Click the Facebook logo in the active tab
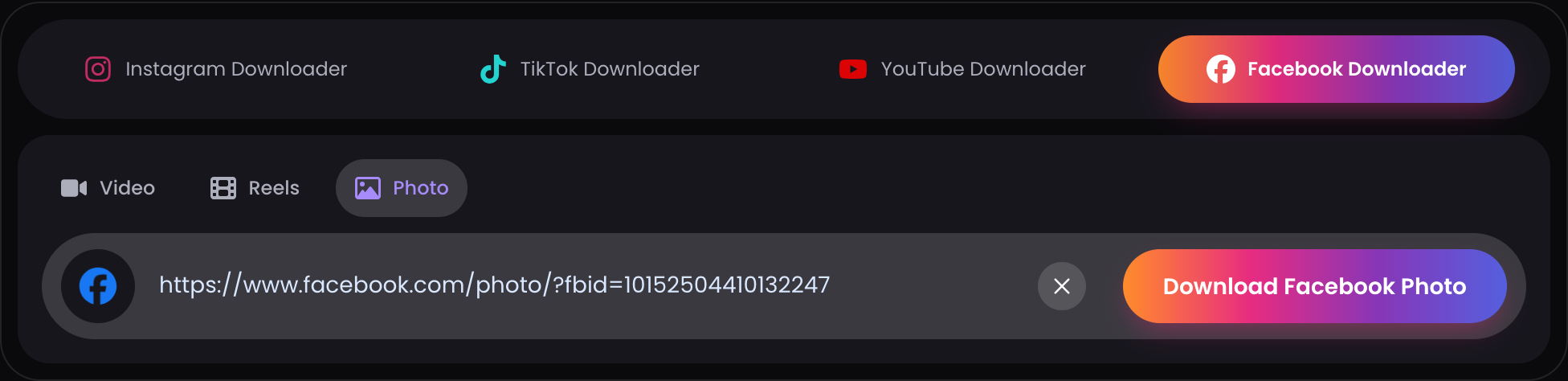The height and width of the screenshot is (381, 1568). pyautogui.click(x=1221, y=69)
